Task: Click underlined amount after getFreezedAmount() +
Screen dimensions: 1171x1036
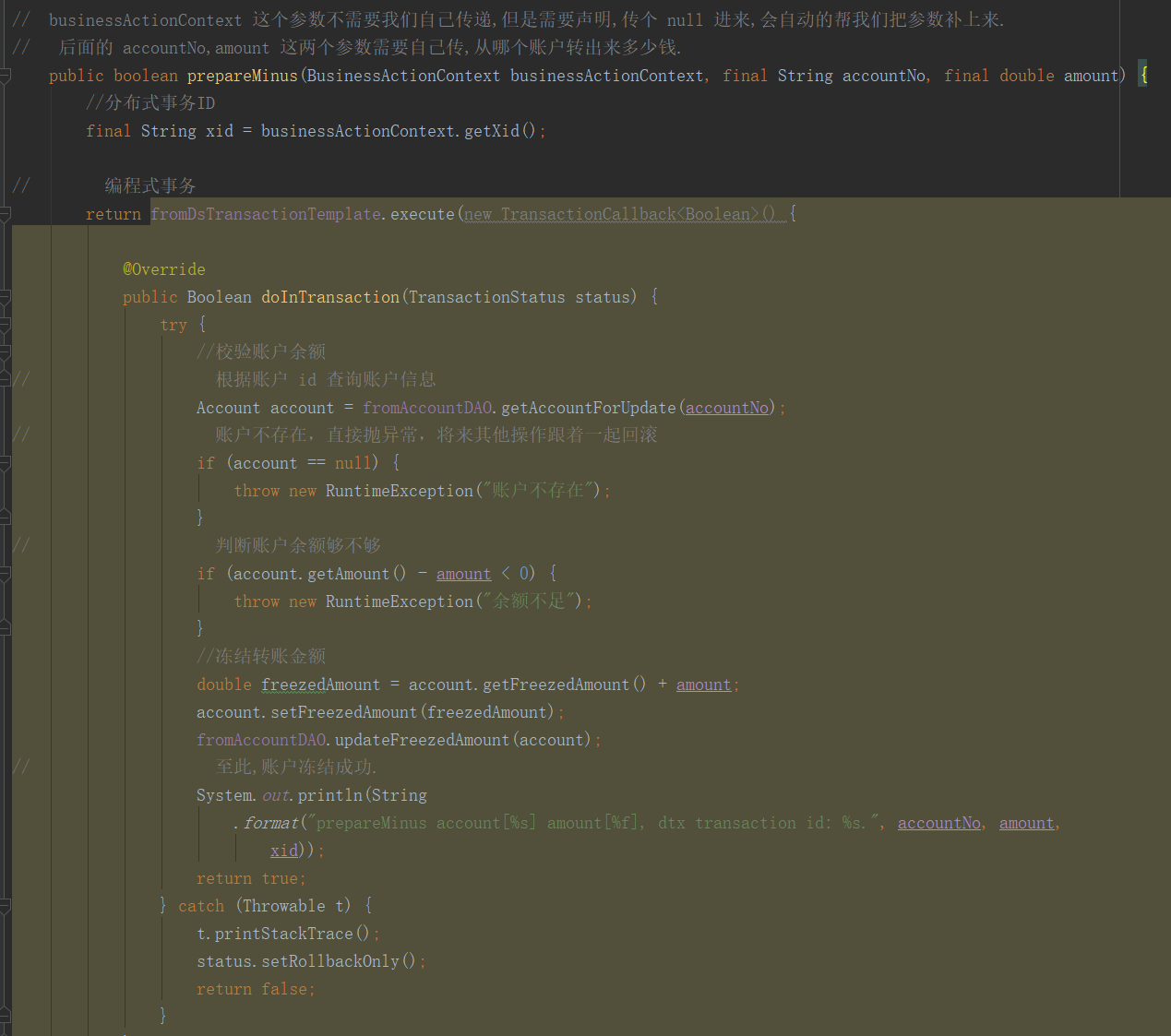Action: tap(704, 685)
